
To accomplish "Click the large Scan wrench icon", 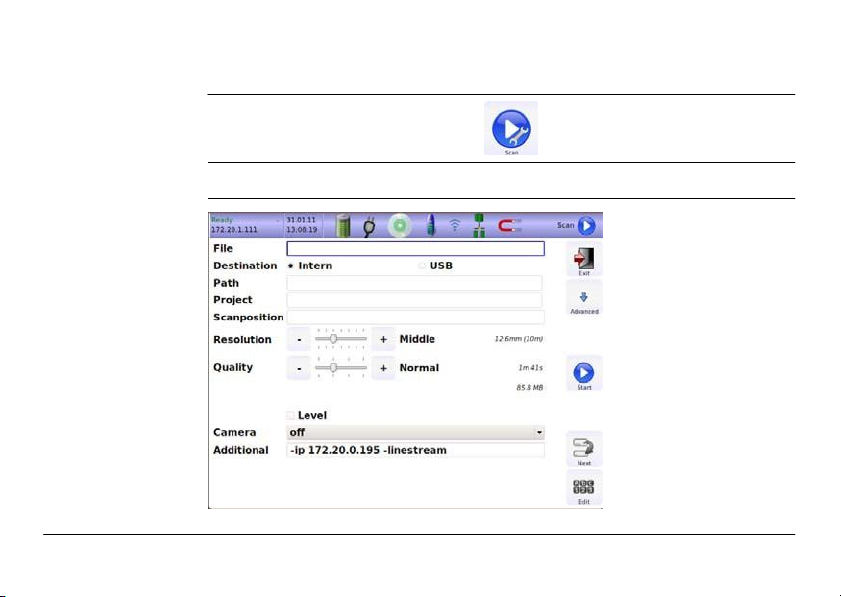I will point(510,127).
